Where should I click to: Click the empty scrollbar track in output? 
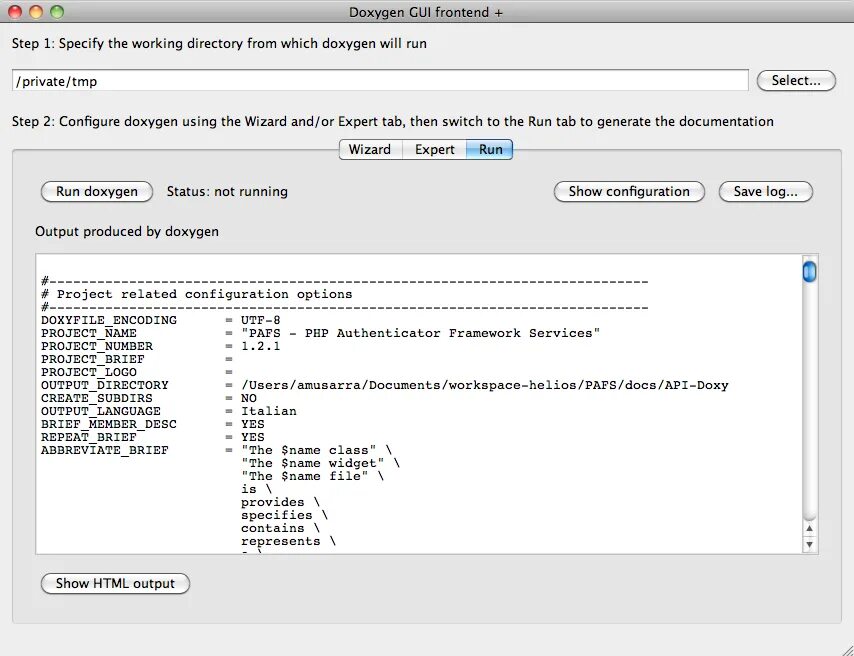809,400
